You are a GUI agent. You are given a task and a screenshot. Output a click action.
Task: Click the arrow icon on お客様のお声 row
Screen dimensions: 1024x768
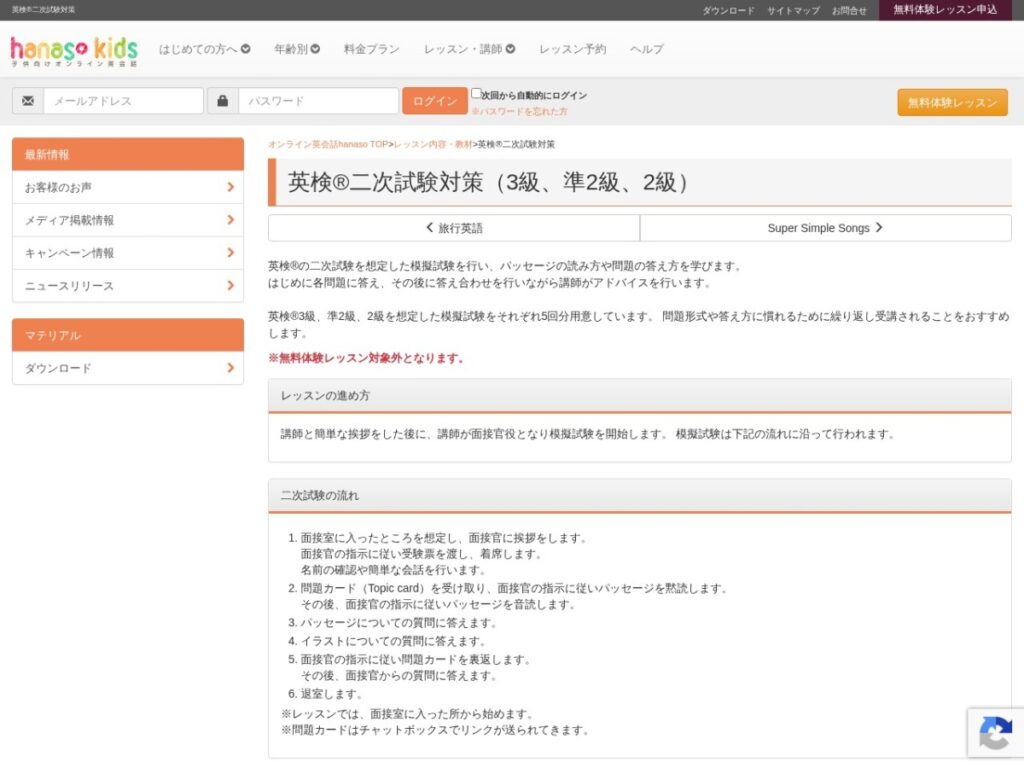point(231,187)
